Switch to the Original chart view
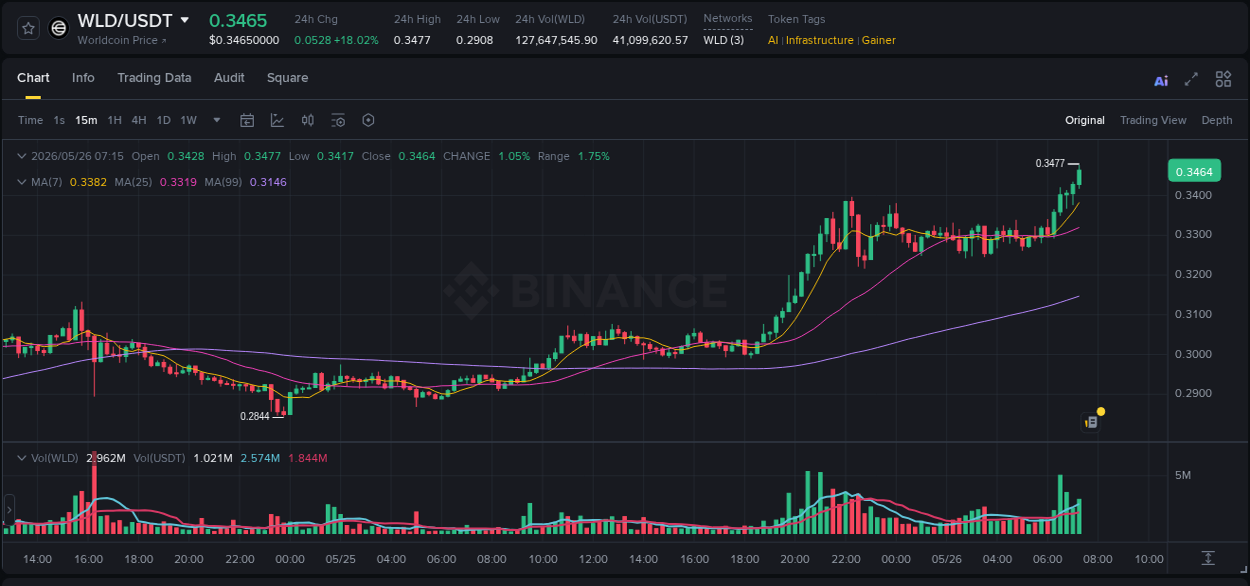The width and height of the screenshot is (1250, 586). (1085, 120)
